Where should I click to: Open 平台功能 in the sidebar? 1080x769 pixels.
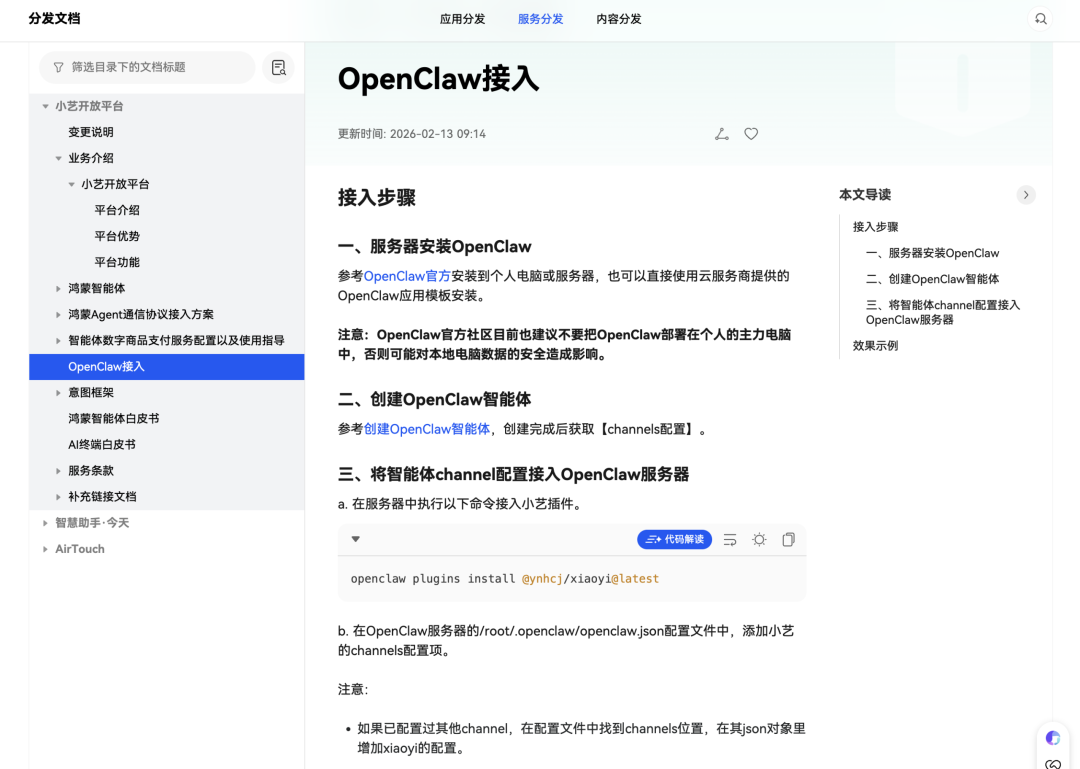[117, 263]
